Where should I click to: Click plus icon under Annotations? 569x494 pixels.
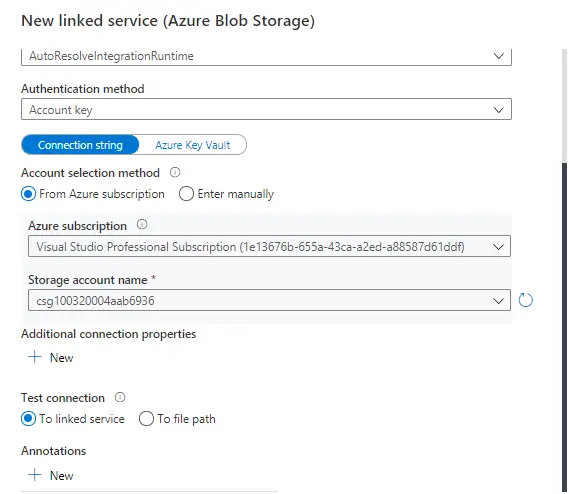[34, 475]
